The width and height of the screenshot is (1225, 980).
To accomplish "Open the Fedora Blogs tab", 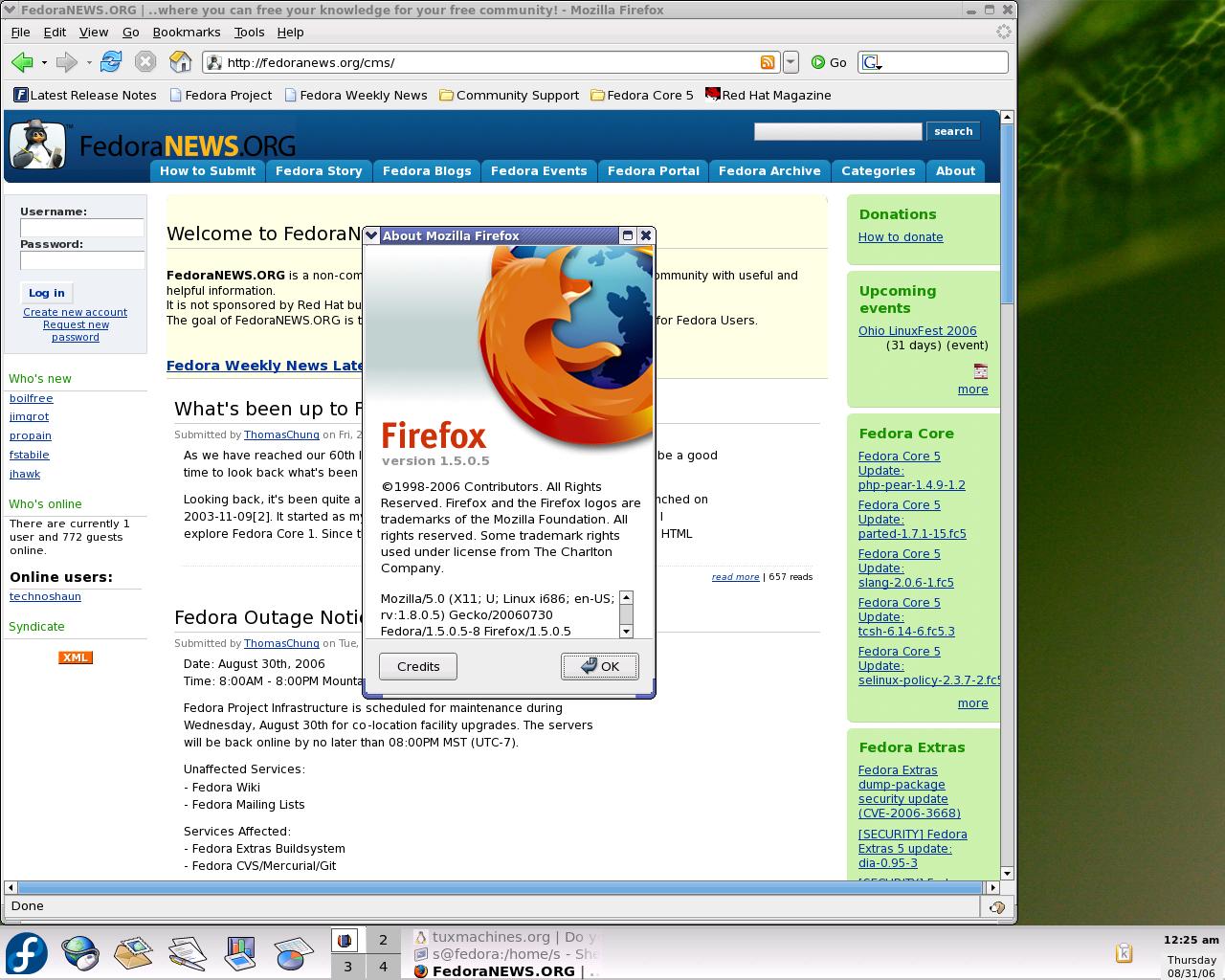I will tap(427, 171).
